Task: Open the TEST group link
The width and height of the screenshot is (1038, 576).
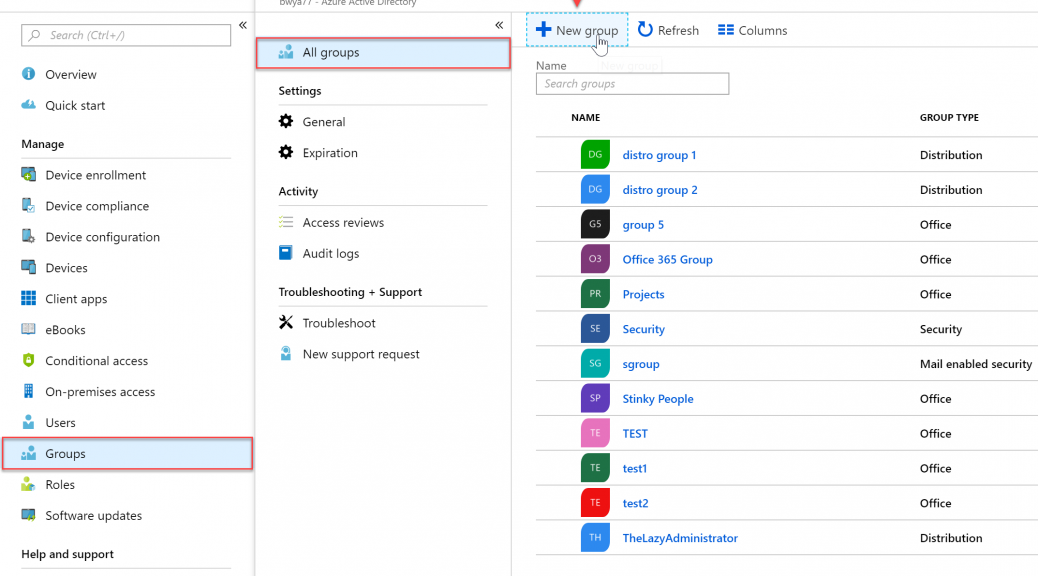Action: 635,434
